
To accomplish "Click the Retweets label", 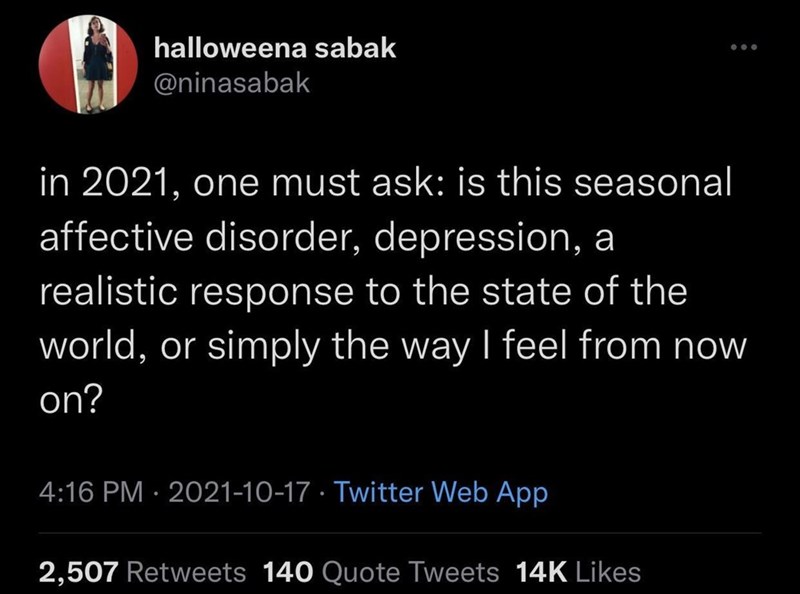I will click(x=187, y=571).
